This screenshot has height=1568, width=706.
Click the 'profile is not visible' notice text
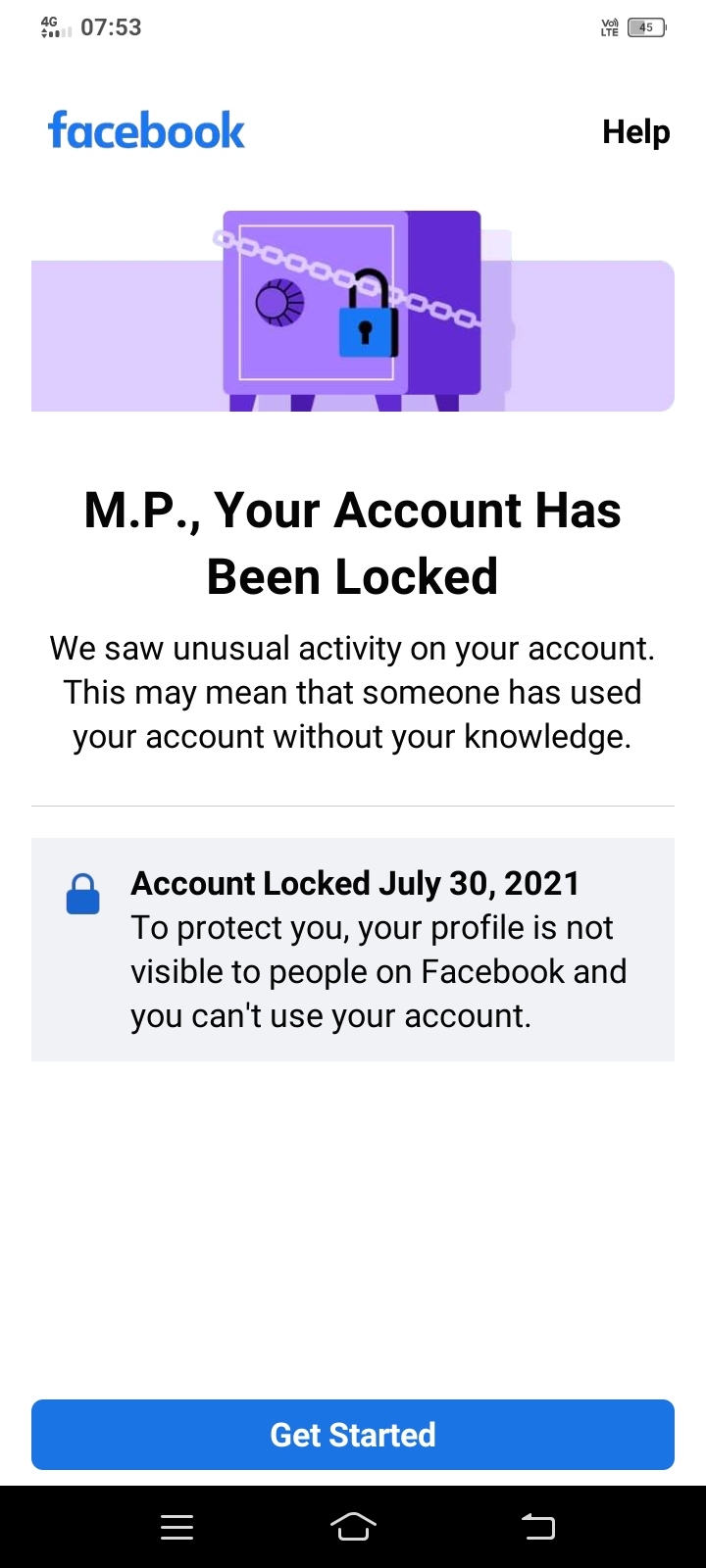pyautogui.click(x=378, y=971)
